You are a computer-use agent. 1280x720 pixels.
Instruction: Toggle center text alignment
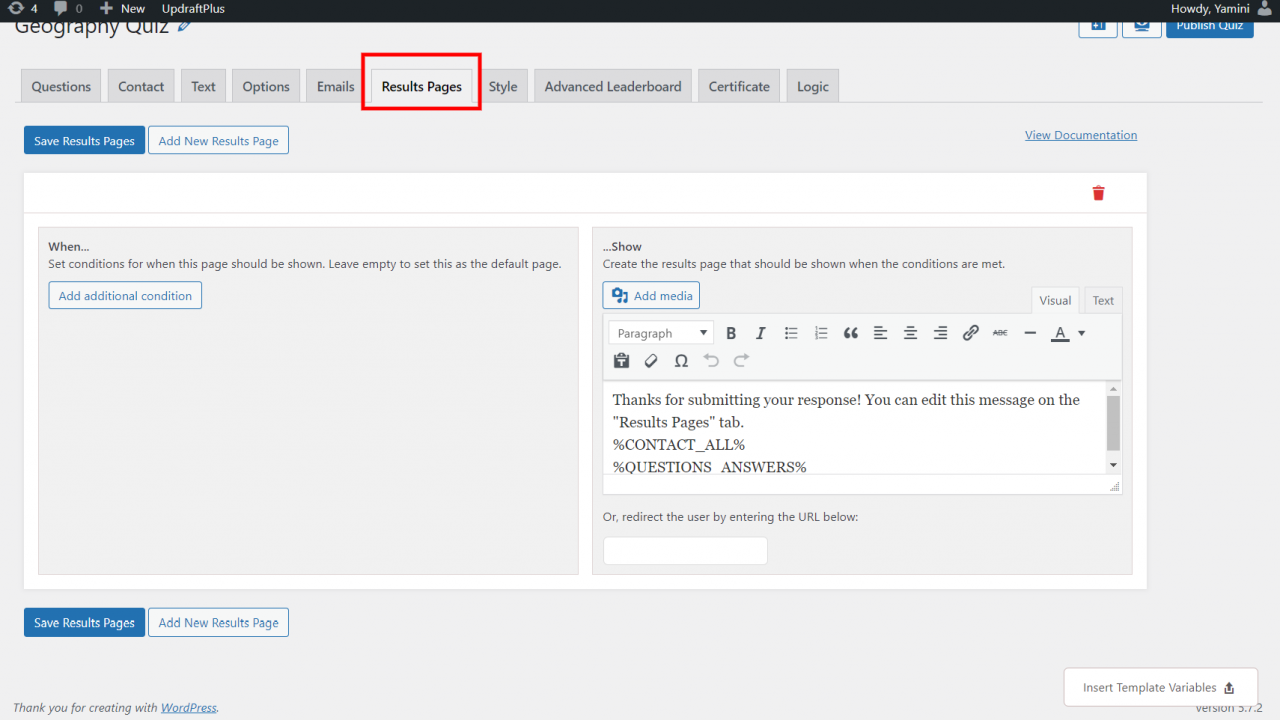(x=911, y=333)
